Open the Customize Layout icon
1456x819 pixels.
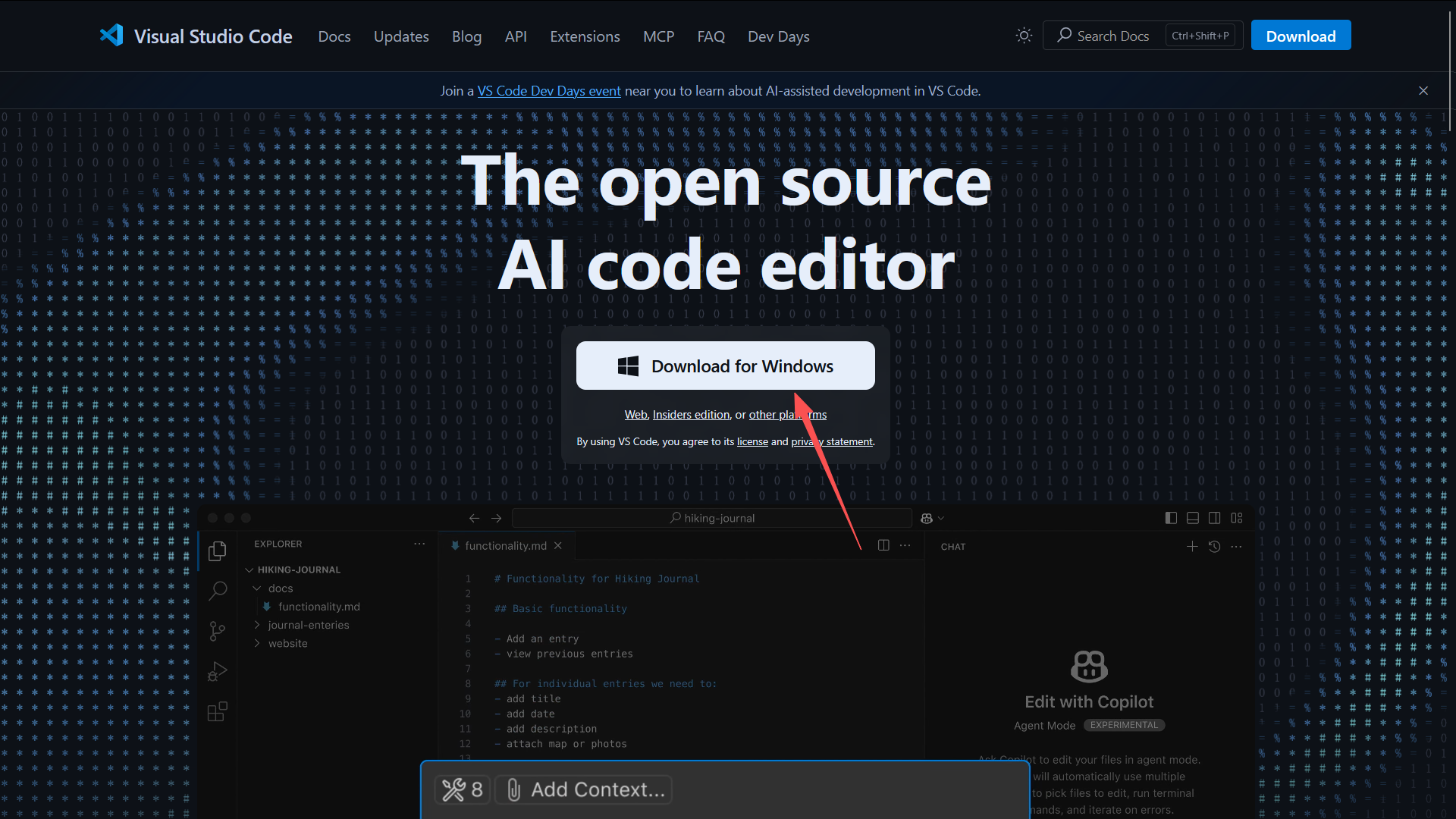coord(1238,518)
